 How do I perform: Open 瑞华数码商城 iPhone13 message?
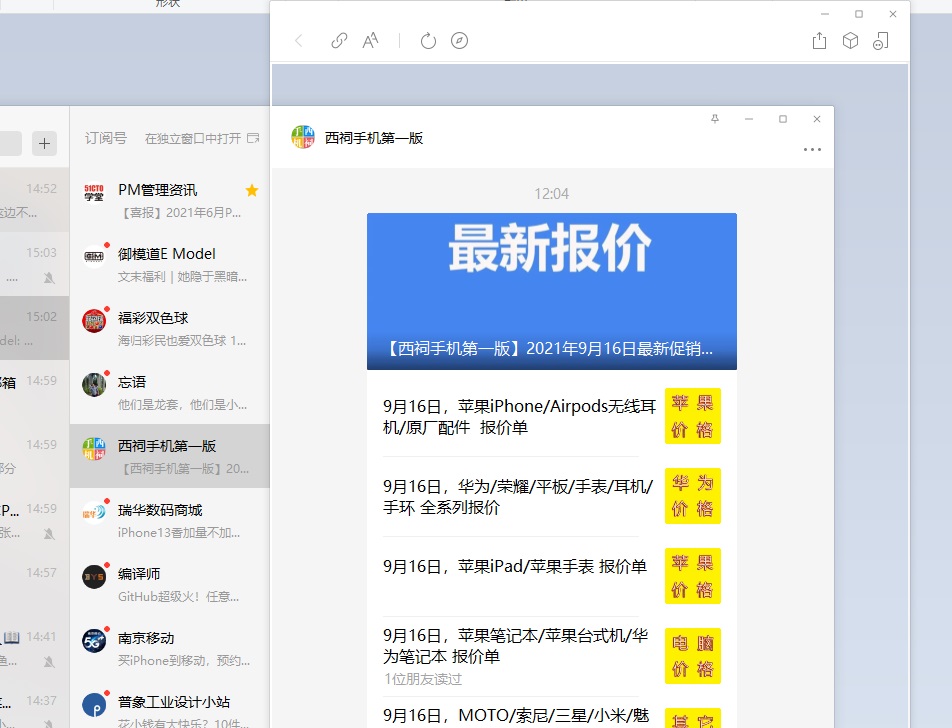(x=170, y=520)
